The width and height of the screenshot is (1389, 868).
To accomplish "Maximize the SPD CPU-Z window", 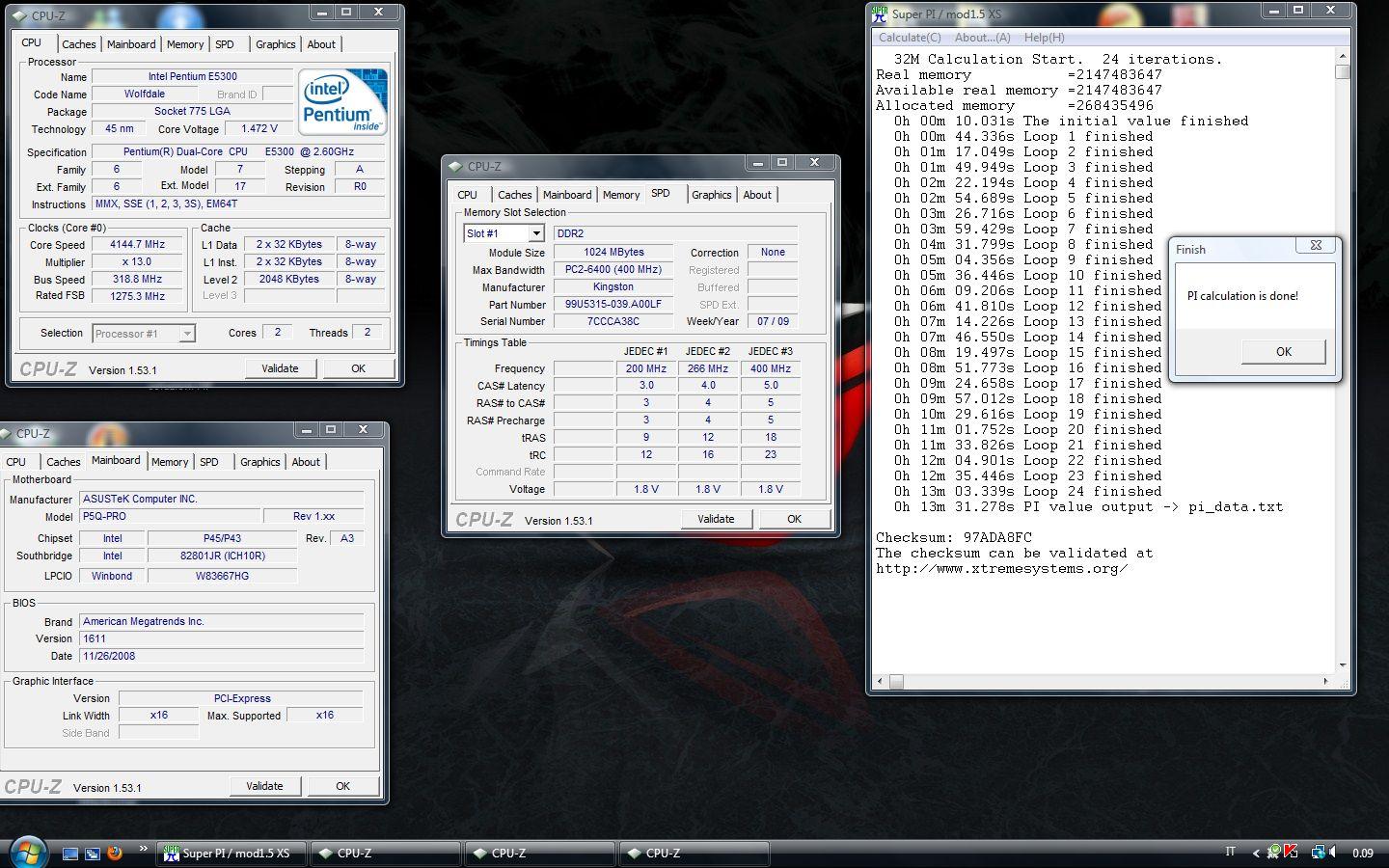I will tap(782, 163).
